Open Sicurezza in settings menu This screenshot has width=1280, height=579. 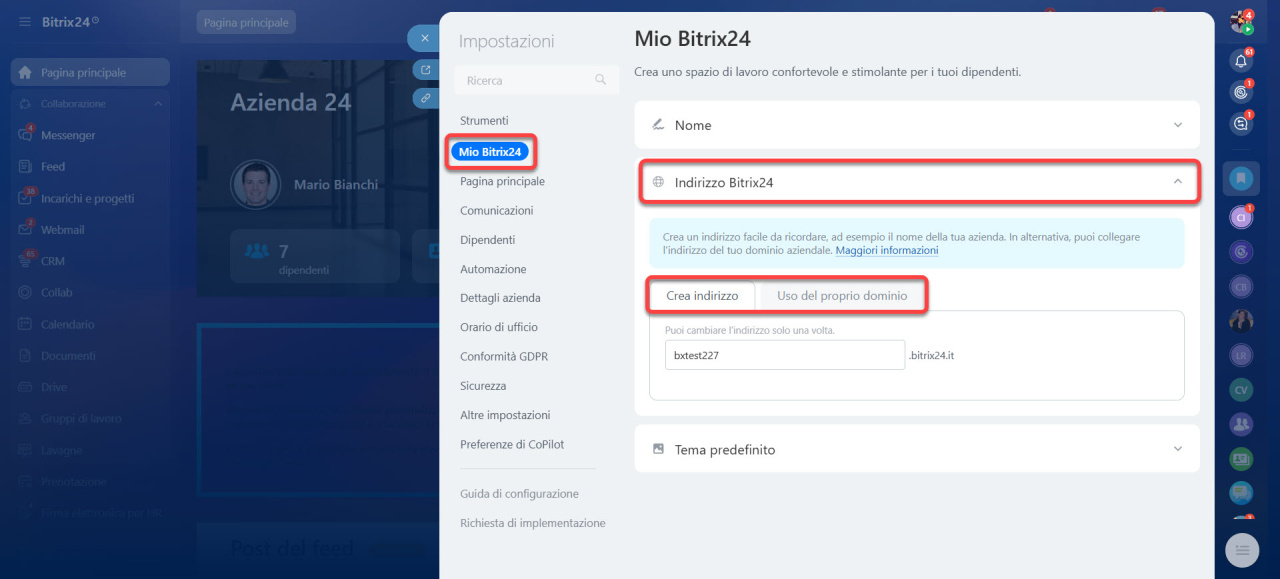[483, 386]
